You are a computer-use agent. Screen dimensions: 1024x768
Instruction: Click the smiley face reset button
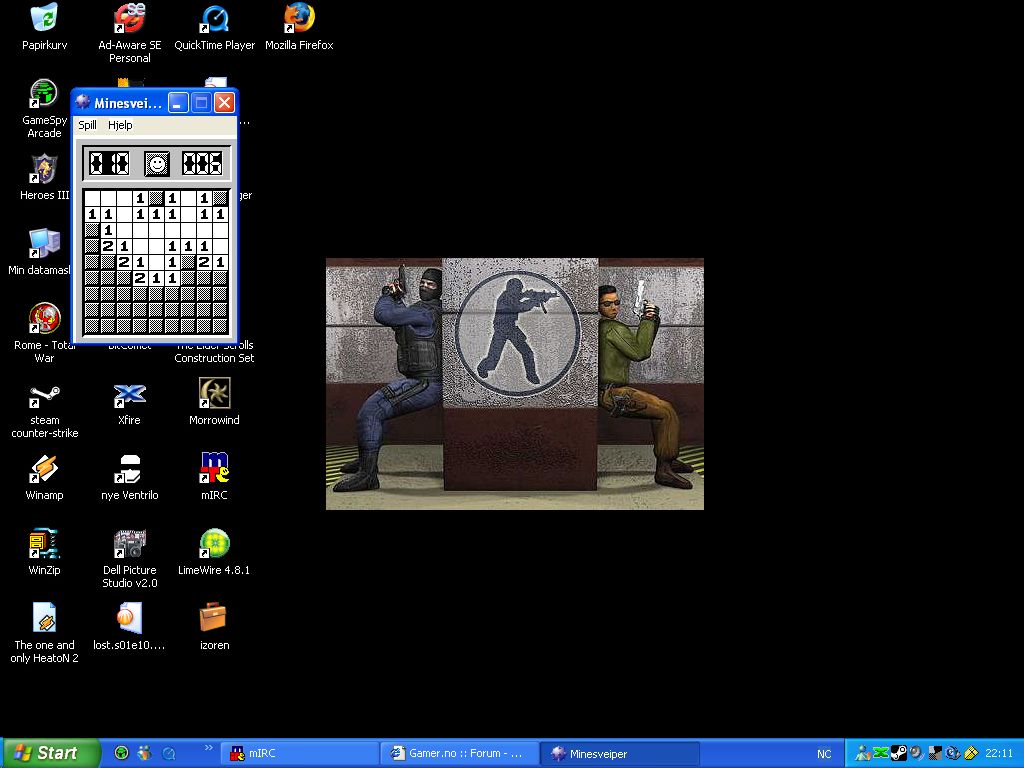click(157, 163)
